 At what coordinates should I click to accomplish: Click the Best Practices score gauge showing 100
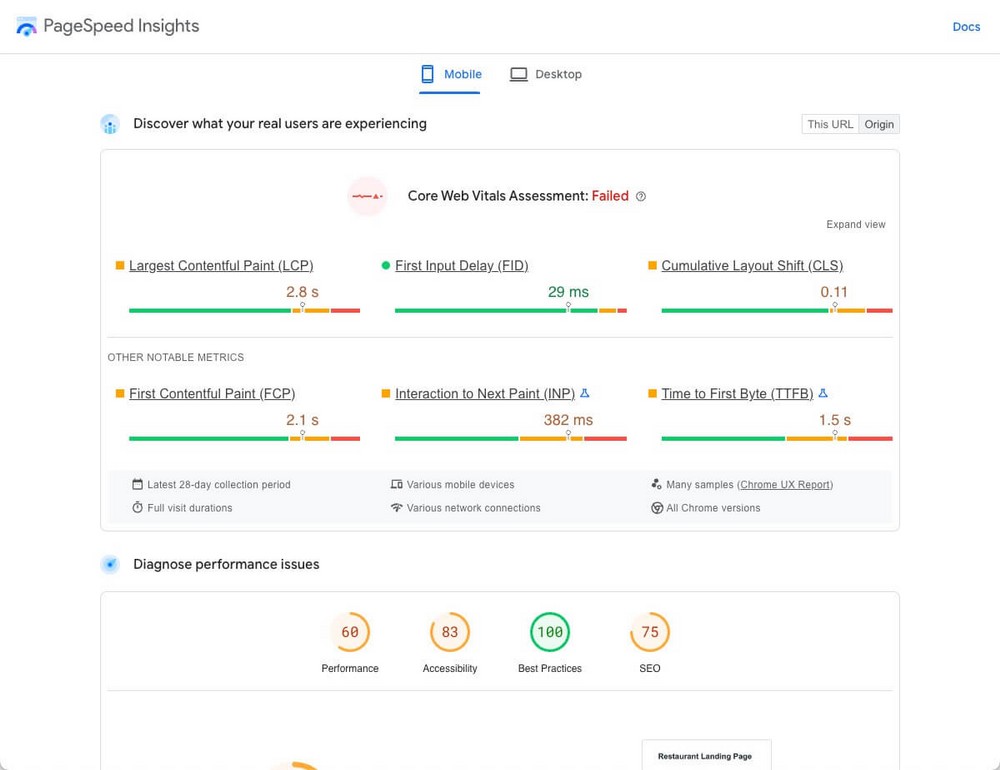550,632
